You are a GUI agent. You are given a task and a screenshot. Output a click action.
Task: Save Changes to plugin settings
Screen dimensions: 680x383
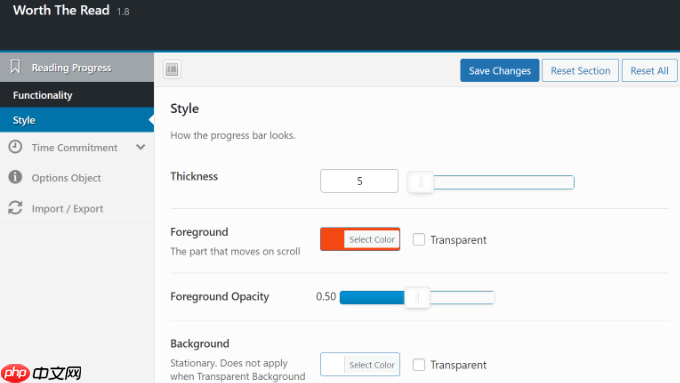pos(500,70)
